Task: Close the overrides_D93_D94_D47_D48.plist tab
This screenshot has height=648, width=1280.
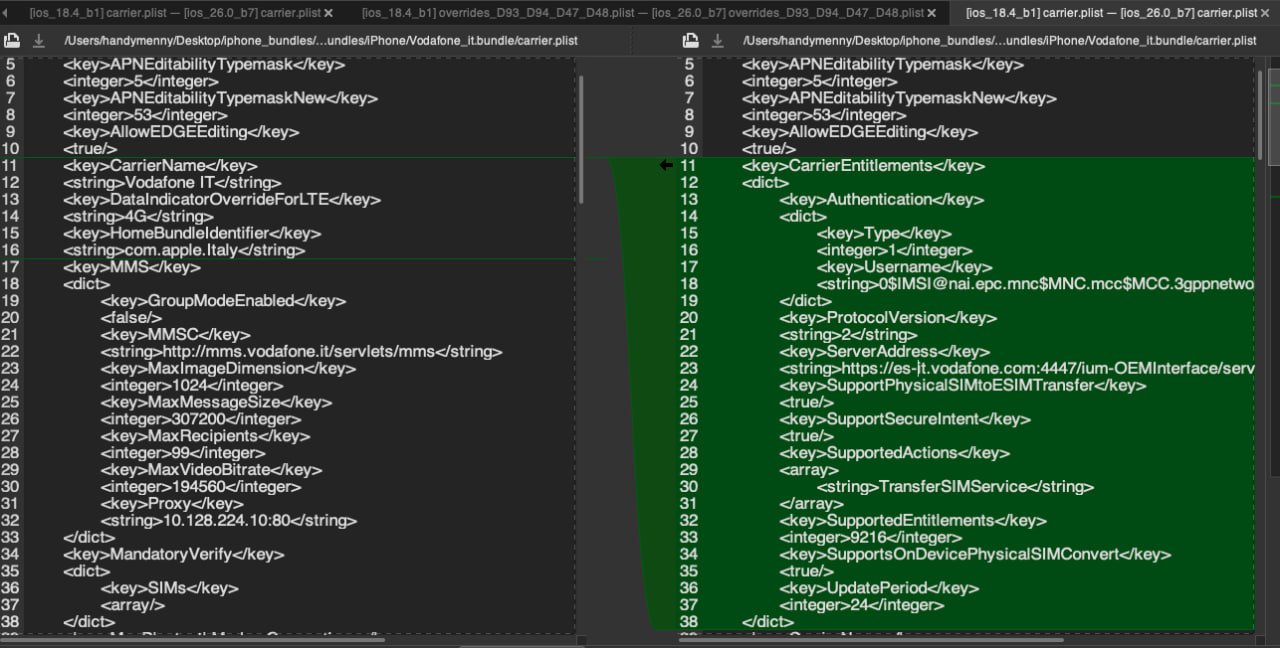Action: (x=932, y=13)
